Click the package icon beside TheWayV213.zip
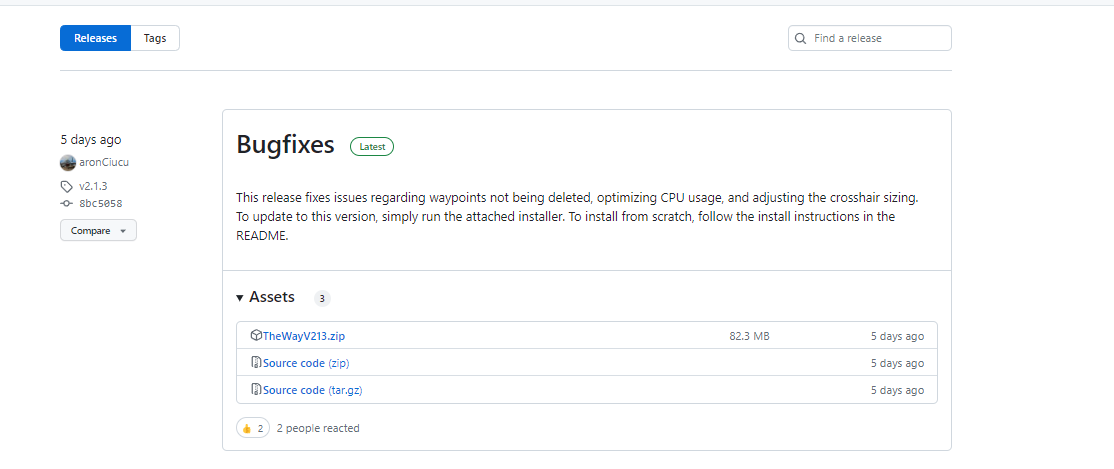Screen dimensions: 1114x469 [256, 335]
